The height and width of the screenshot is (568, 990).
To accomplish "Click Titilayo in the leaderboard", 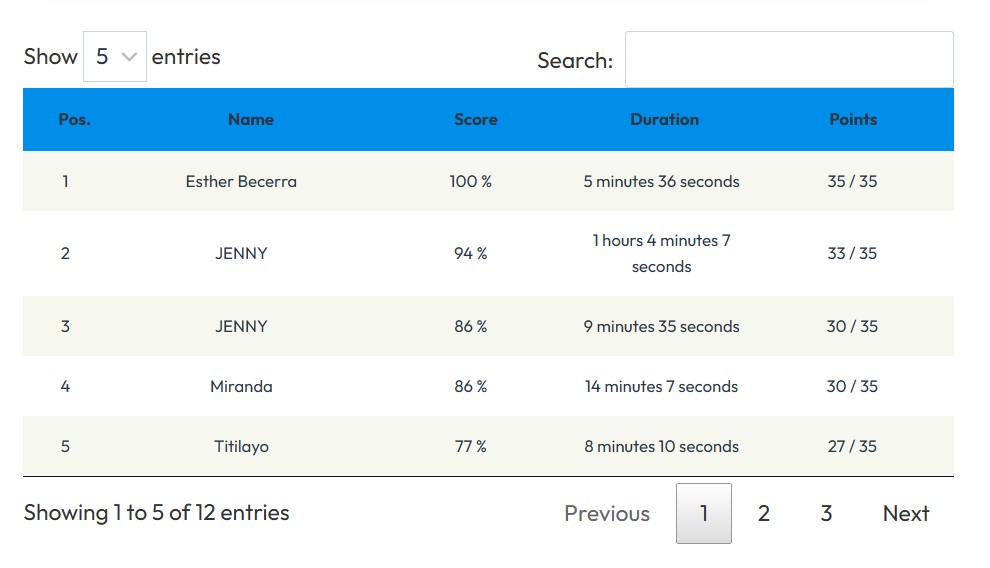I will coord(241,446).
